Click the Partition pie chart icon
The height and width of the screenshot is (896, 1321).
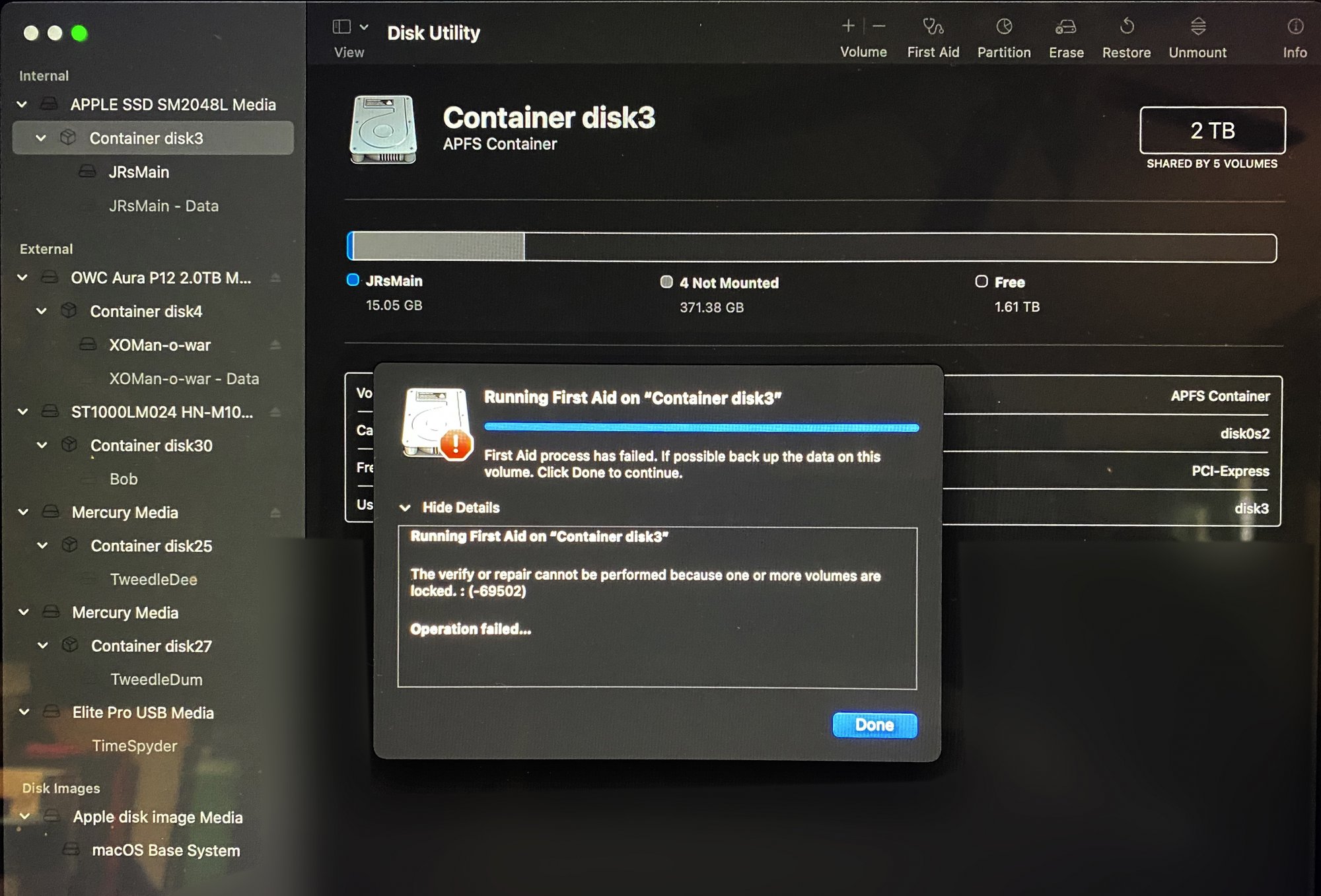coord(1003,27)
